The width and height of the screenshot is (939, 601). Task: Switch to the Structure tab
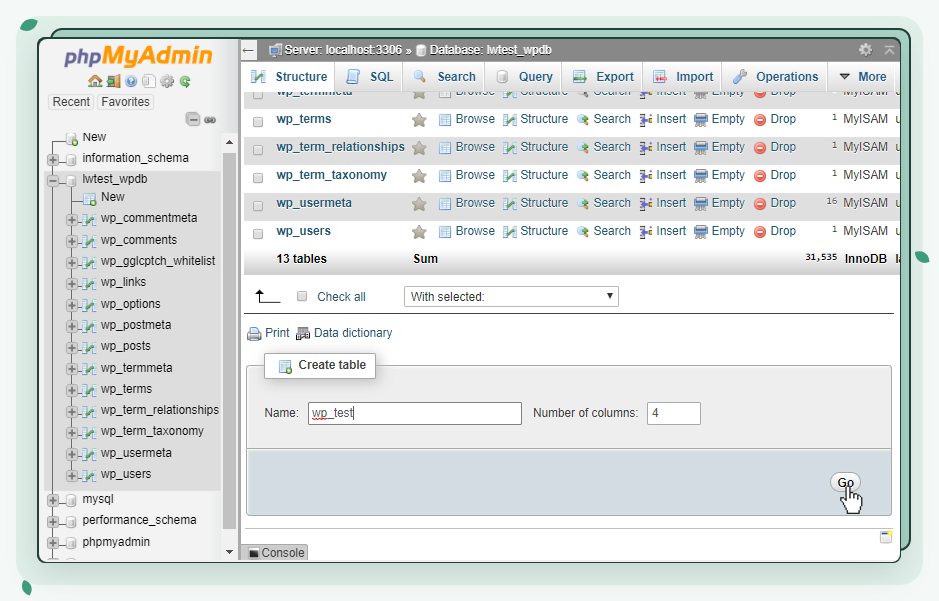[289, 77]
